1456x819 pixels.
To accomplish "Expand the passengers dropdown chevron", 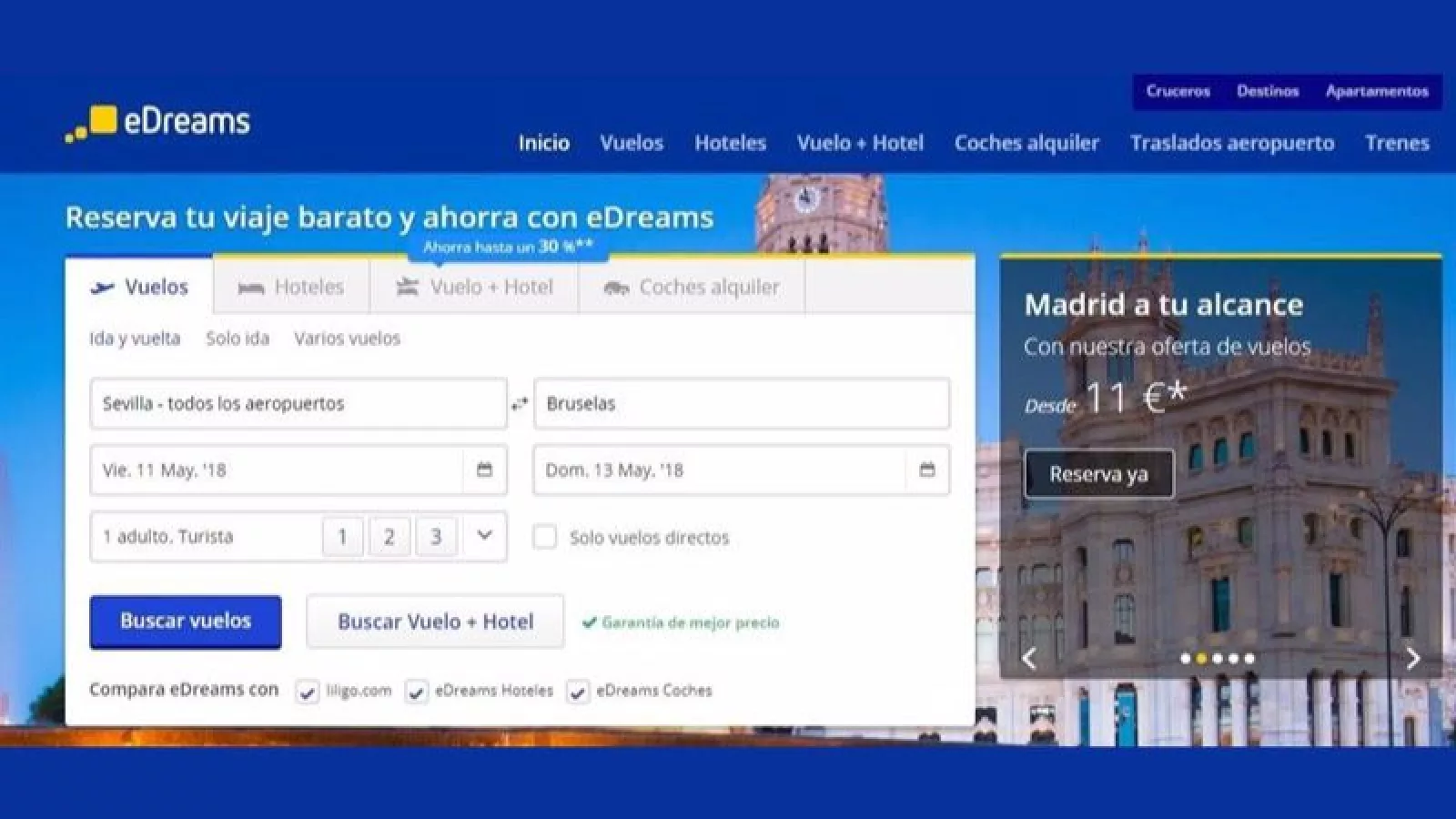I will 484,536.
